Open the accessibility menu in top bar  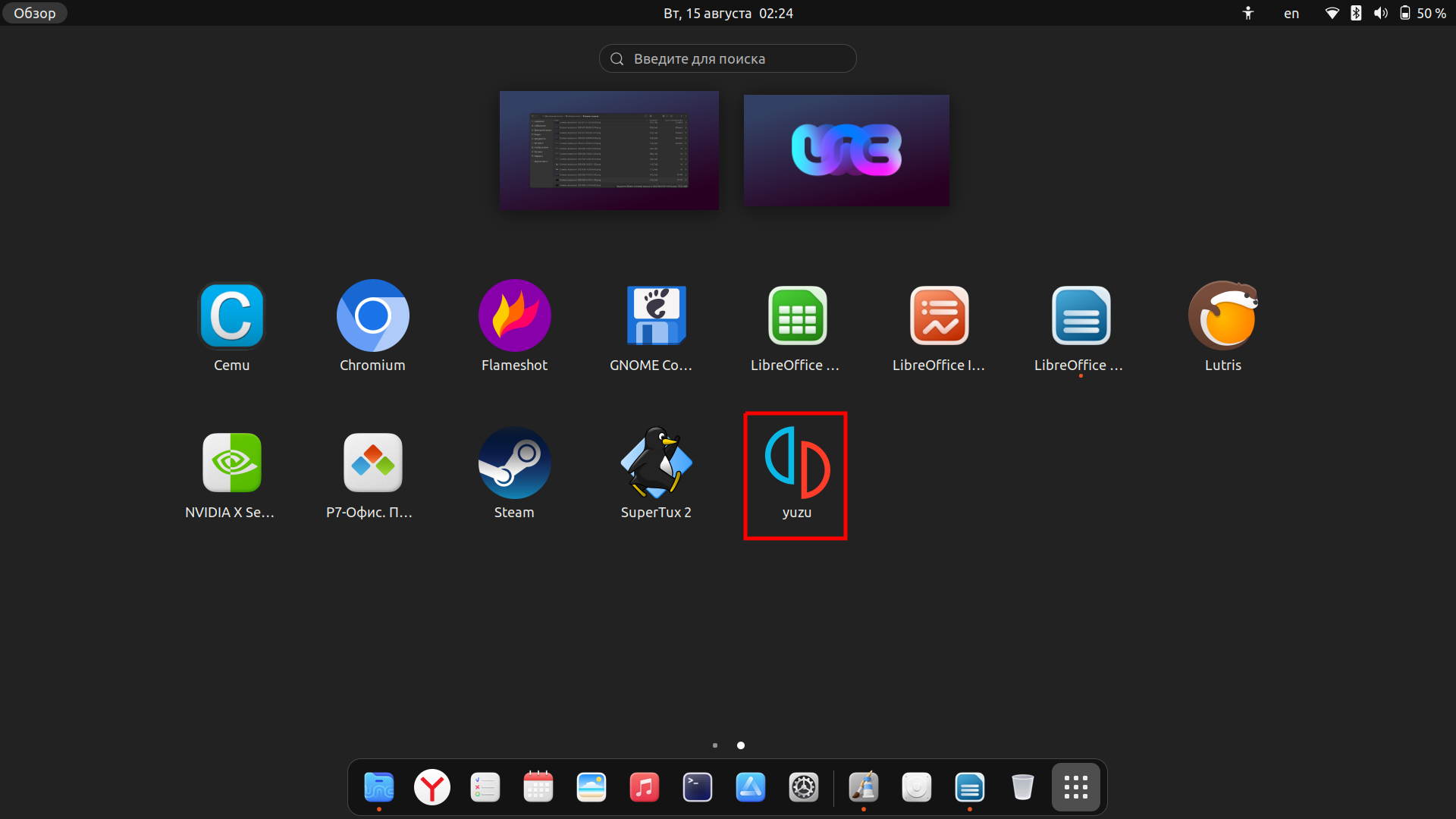[1248, 13]
